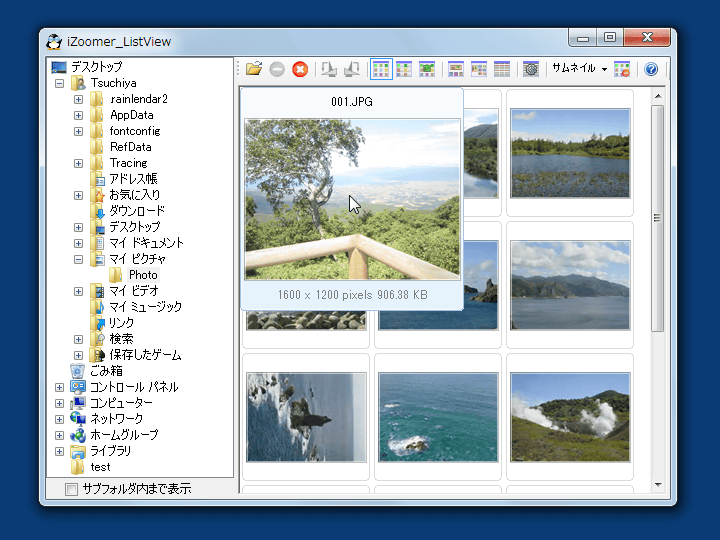Viewport: 720px width, 540px height.
Task: Click the grid icon with orange badge
Action: (x=622, y=69)
